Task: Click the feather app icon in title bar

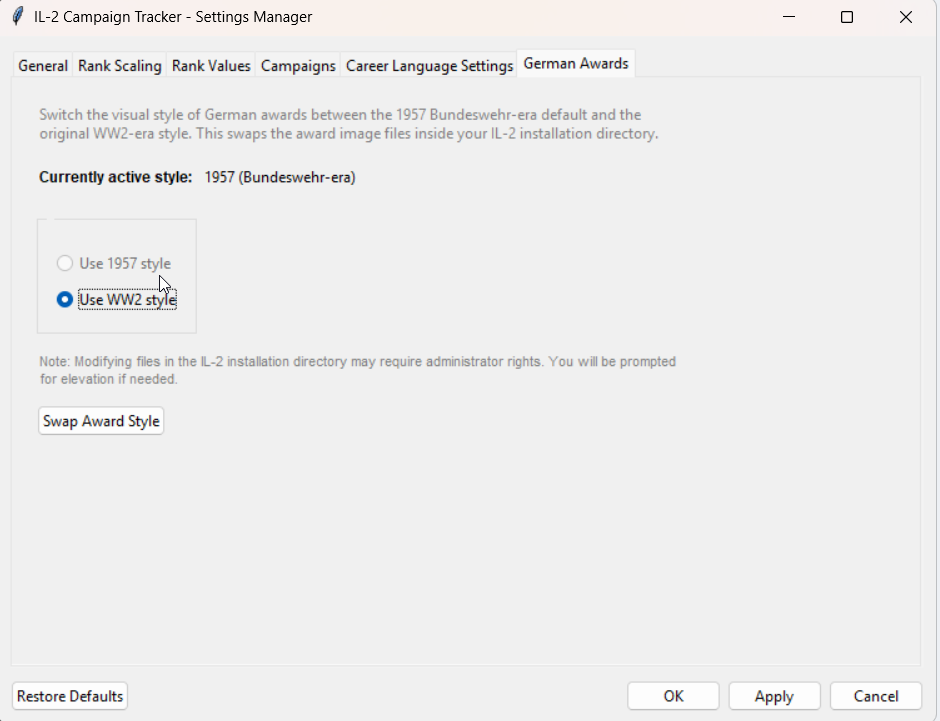Action: point(17,17)
